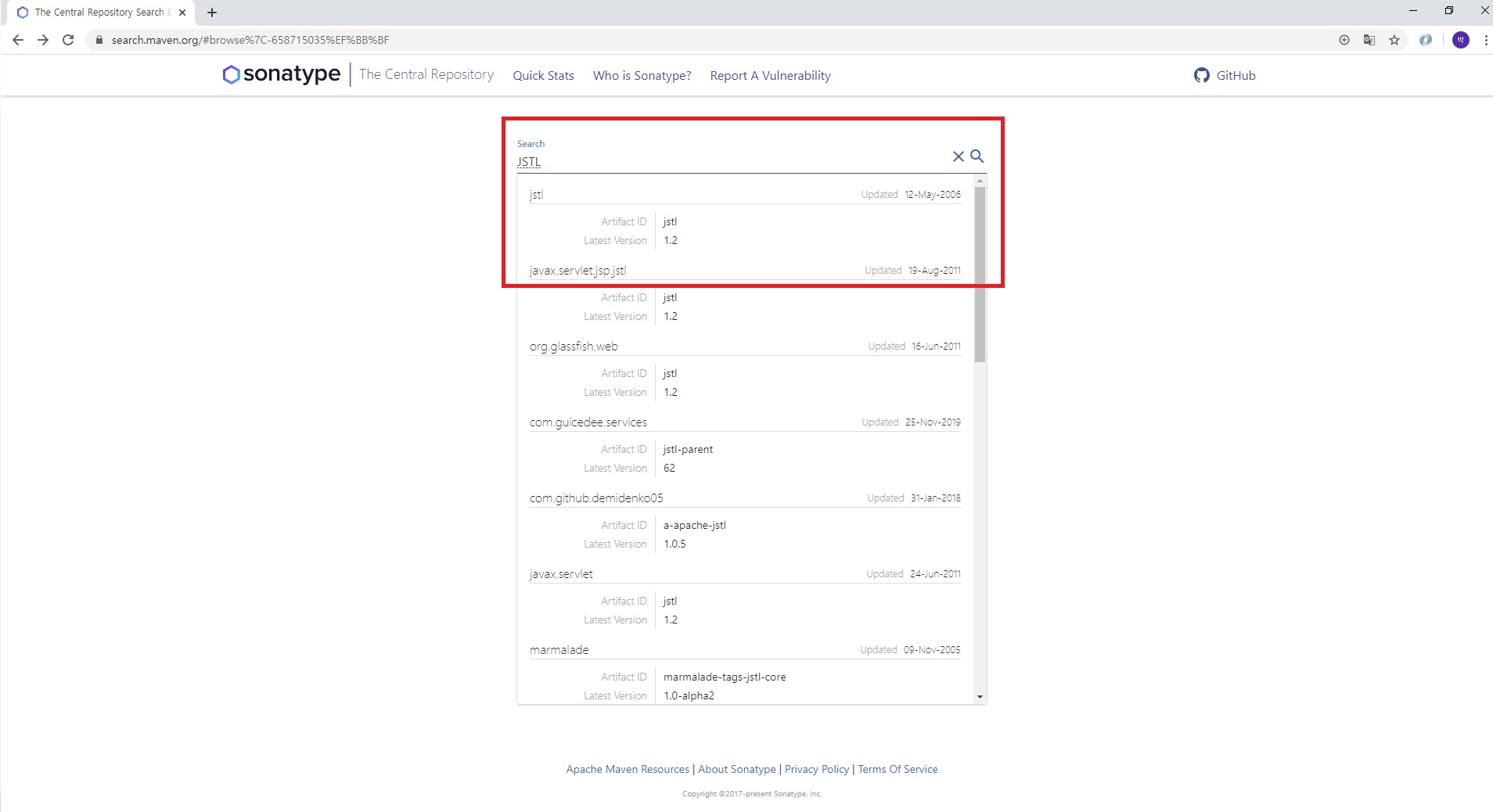Click the results scrollbar up arrow
Screen dimensions: 1493x812
tap(980, 181)
